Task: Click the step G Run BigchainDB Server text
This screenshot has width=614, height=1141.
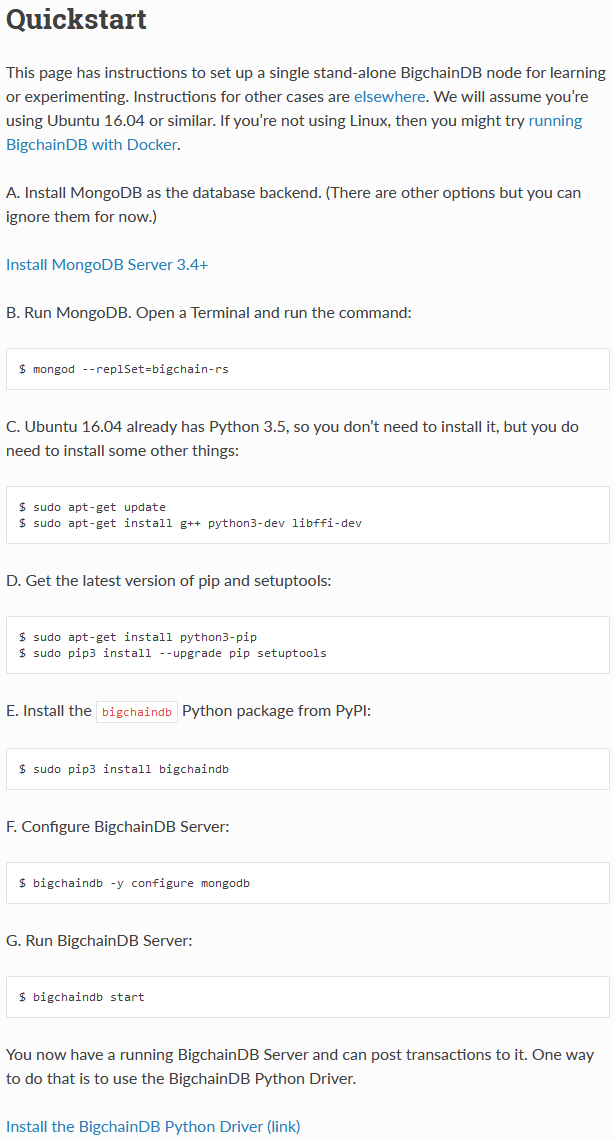Action: 99,941
